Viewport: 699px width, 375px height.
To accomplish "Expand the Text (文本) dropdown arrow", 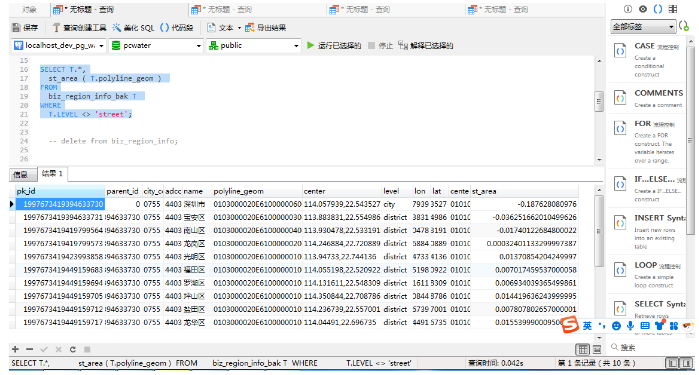I will (x=239, y=28).
